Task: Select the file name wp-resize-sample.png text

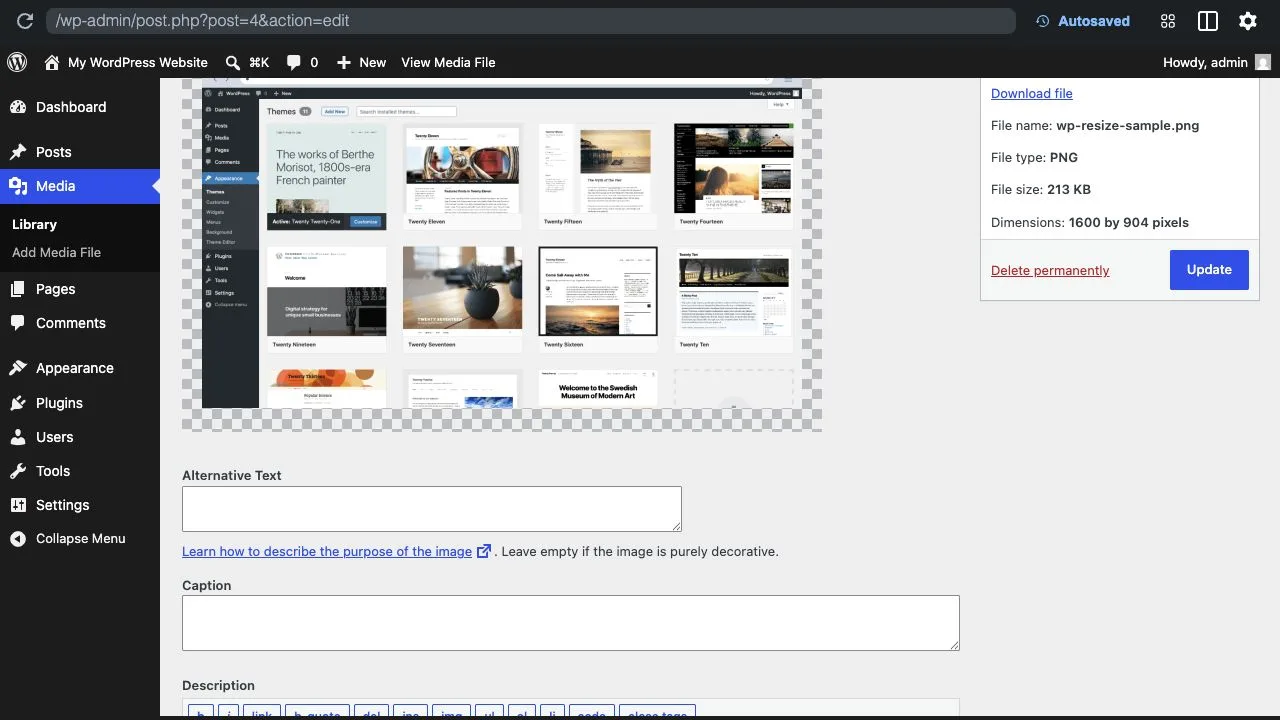Action: 1128,125
